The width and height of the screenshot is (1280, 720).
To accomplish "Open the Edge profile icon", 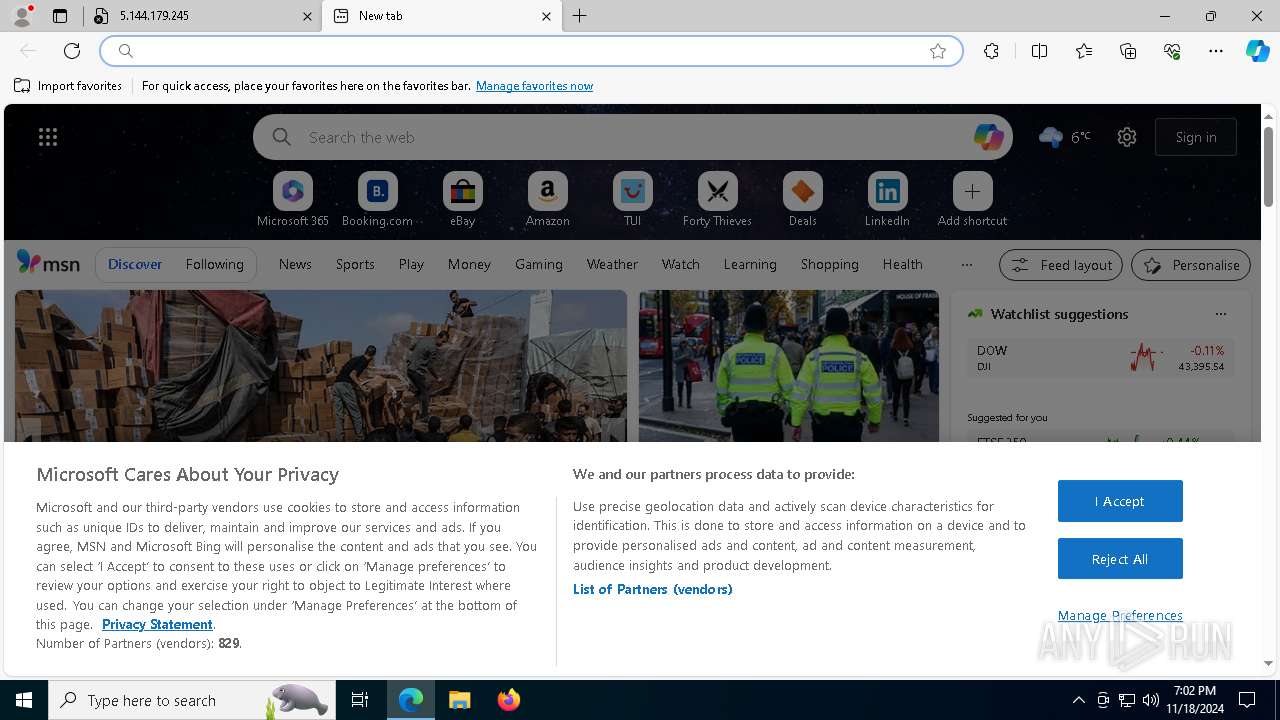I will 21,16.
